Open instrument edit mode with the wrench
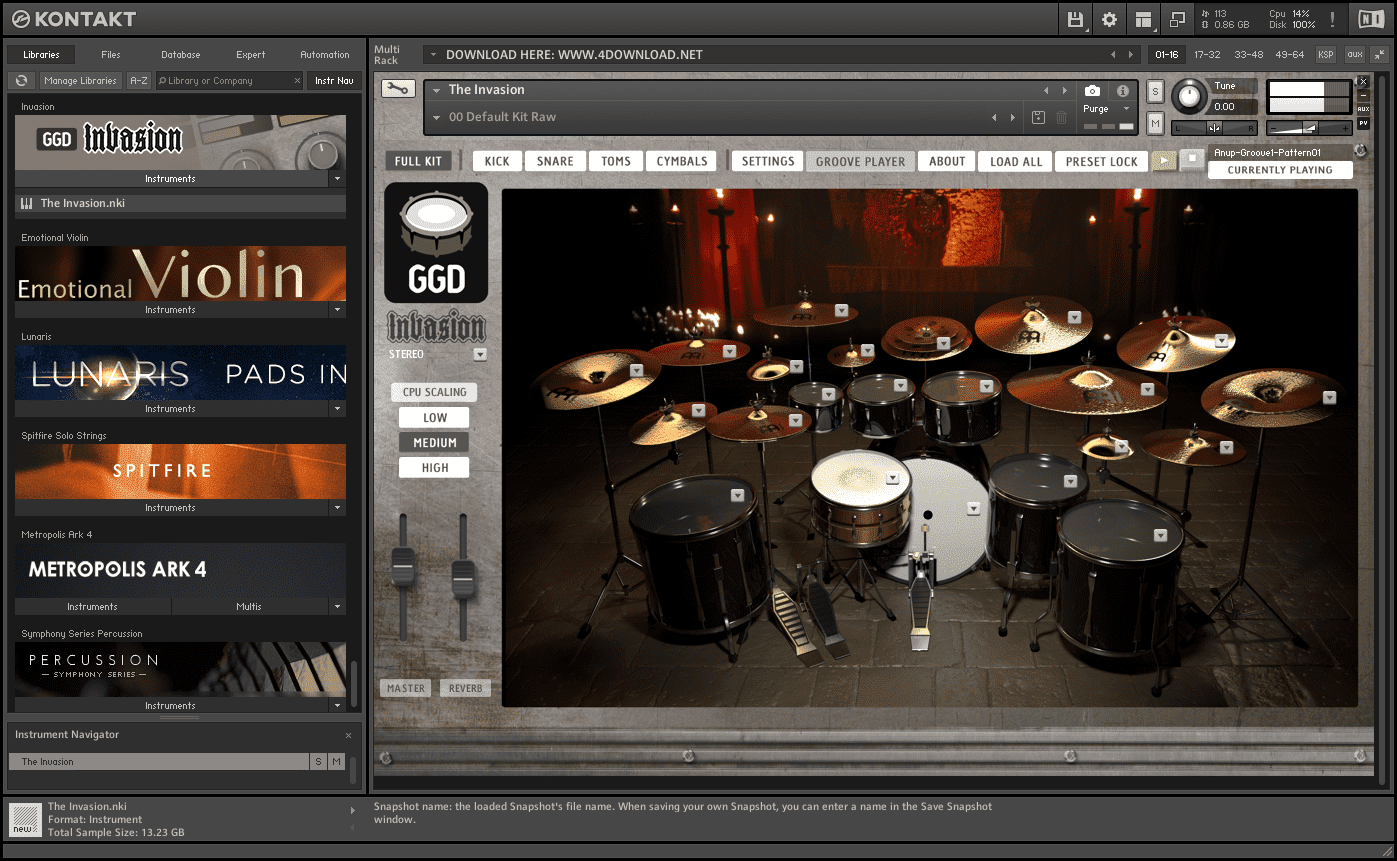Screen dimensions: 1397x861 [x=397, y=89]
